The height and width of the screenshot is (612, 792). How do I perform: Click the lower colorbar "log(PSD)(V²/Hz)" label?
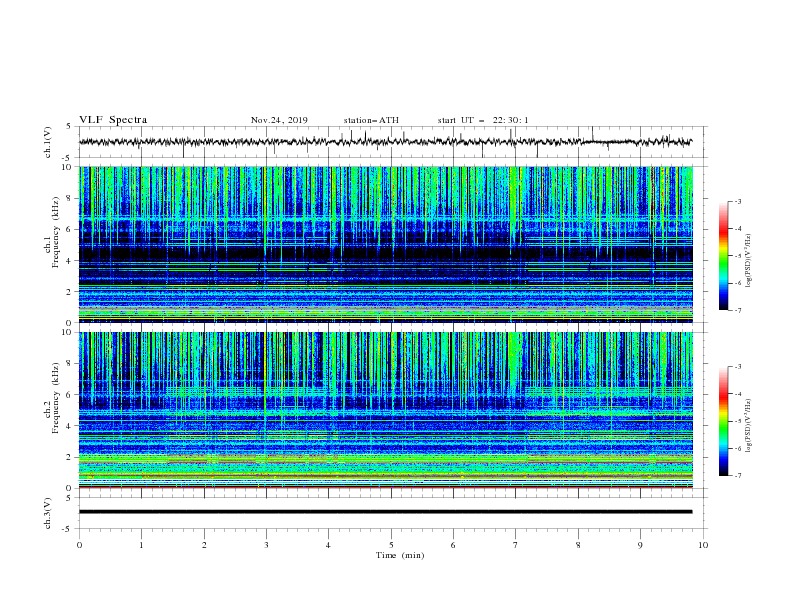(x=749, y=426)
